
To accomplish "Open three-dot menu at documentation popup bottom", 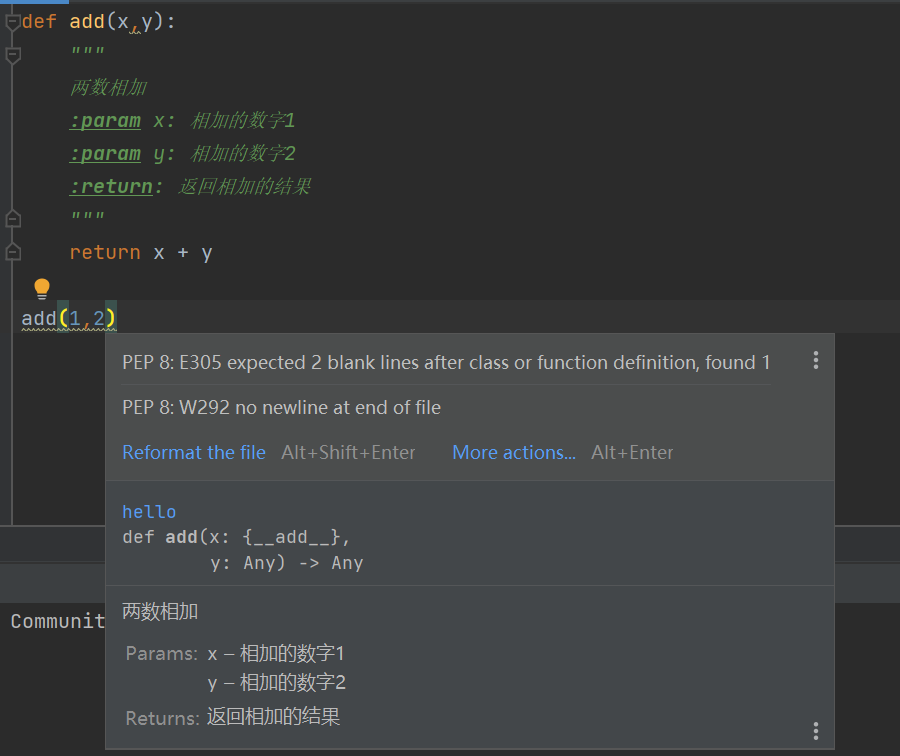I will pos(816,731).
